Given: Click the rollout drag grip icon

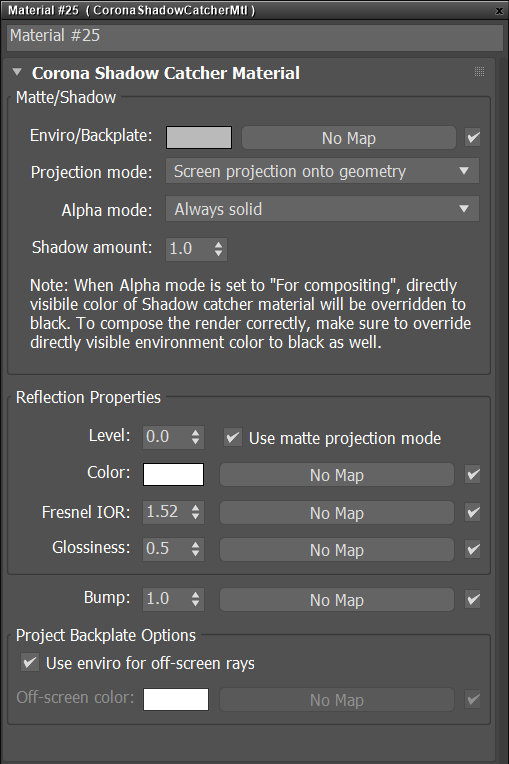Looking at the screenshot, I should (479, 72).
